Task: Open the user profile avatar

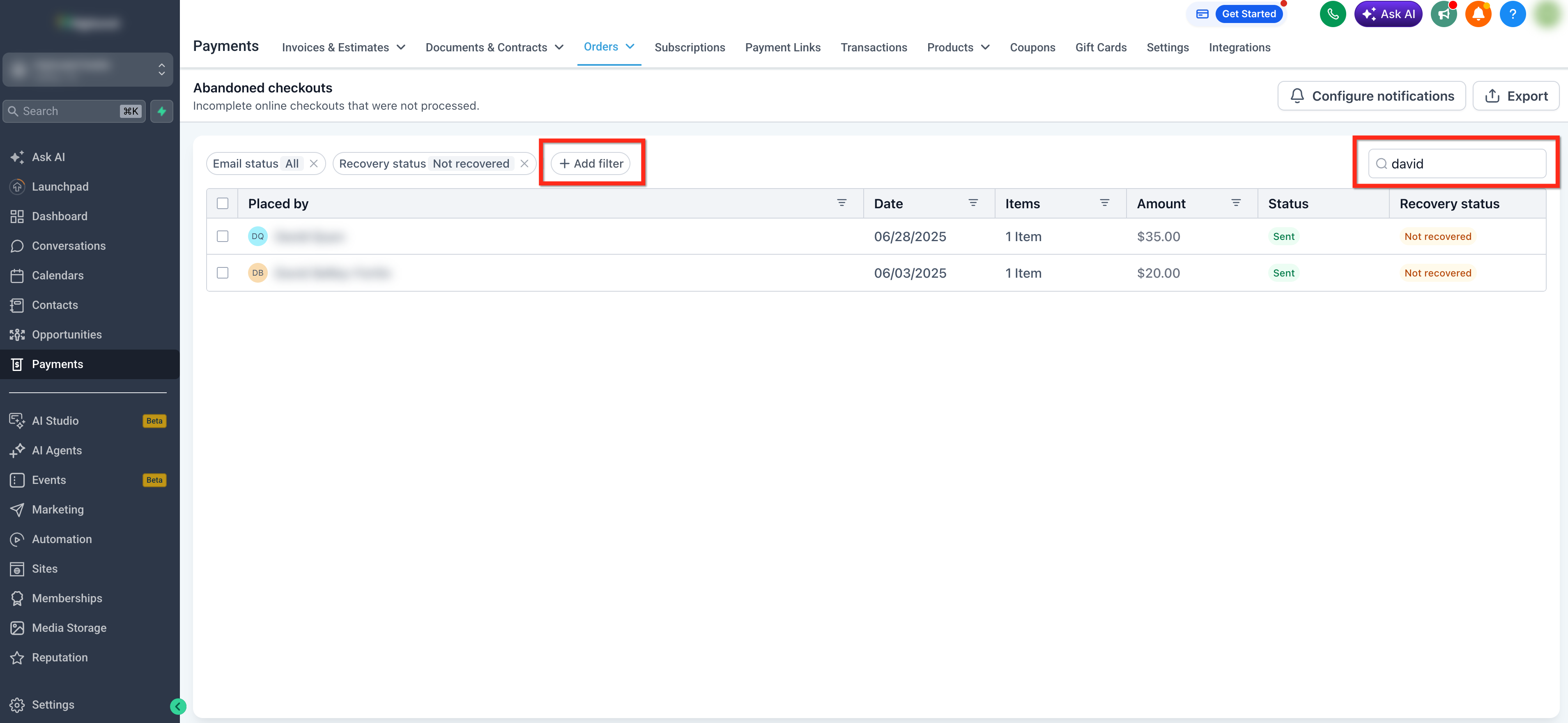Action: [x=1547, y=14]
